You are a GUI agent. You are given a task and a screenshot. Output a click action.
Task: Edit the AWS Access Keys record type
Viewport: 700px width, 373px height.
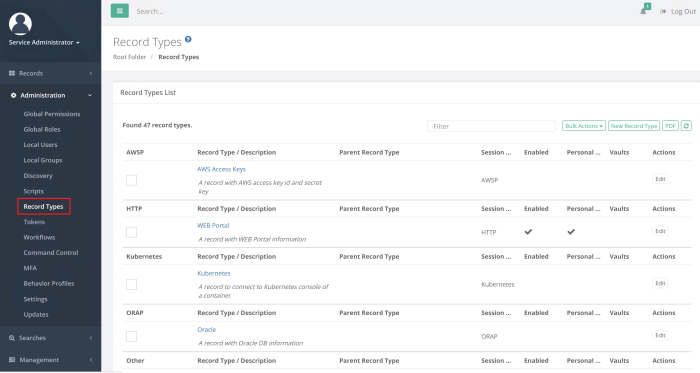click(660, 179)
